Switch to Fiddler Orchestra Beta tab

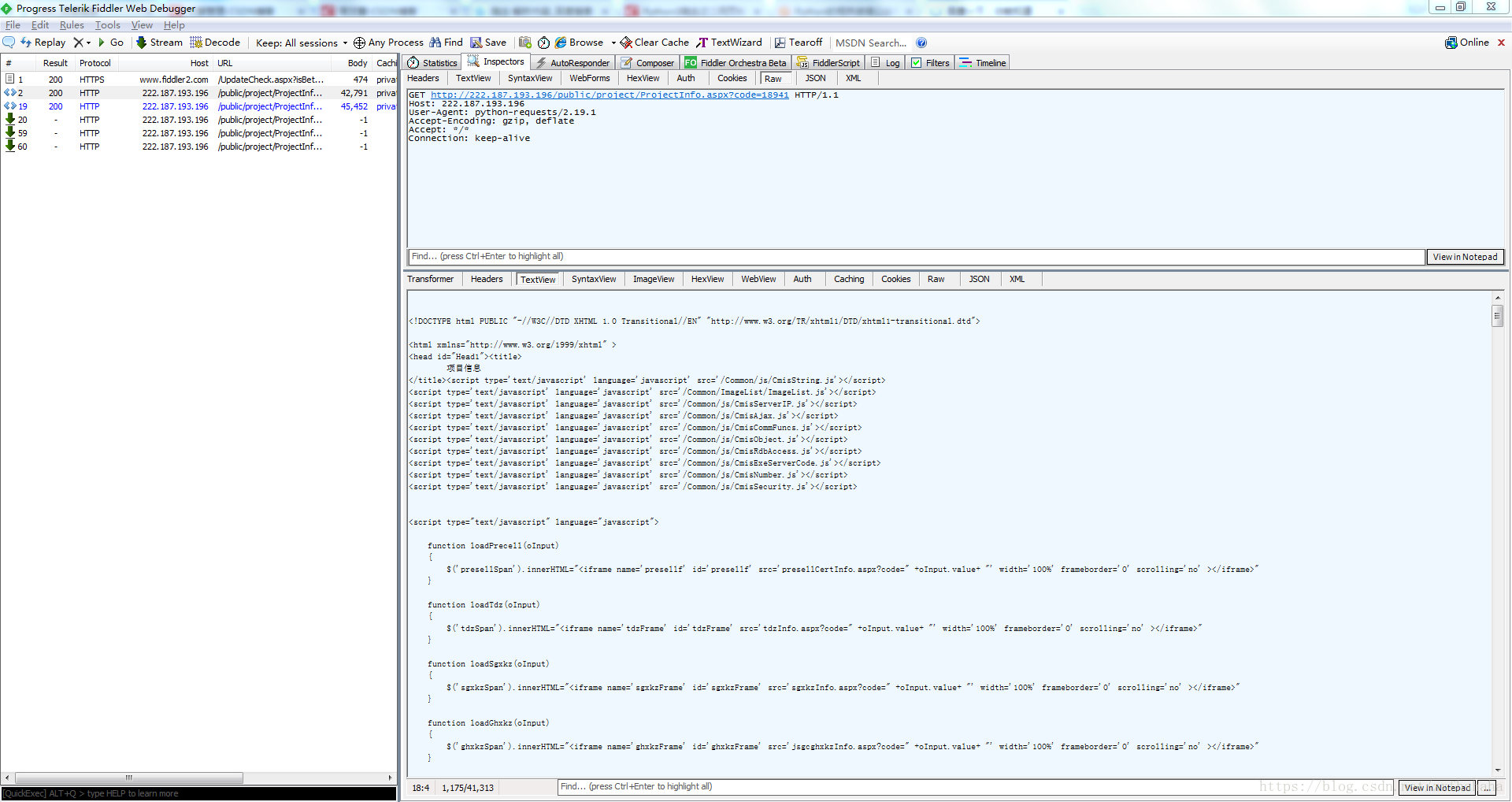[736, 63]
